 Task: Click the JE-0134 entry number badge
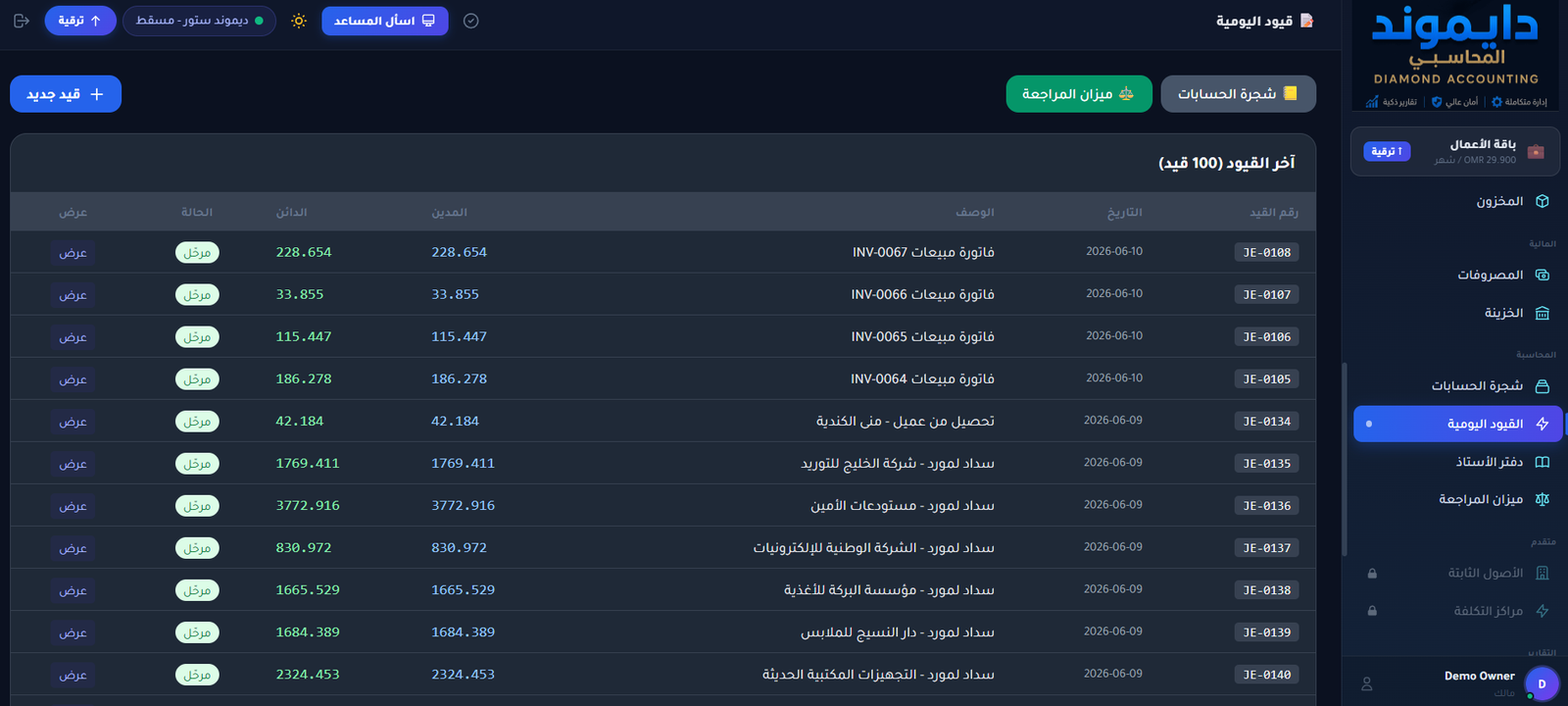point(1267,421)
